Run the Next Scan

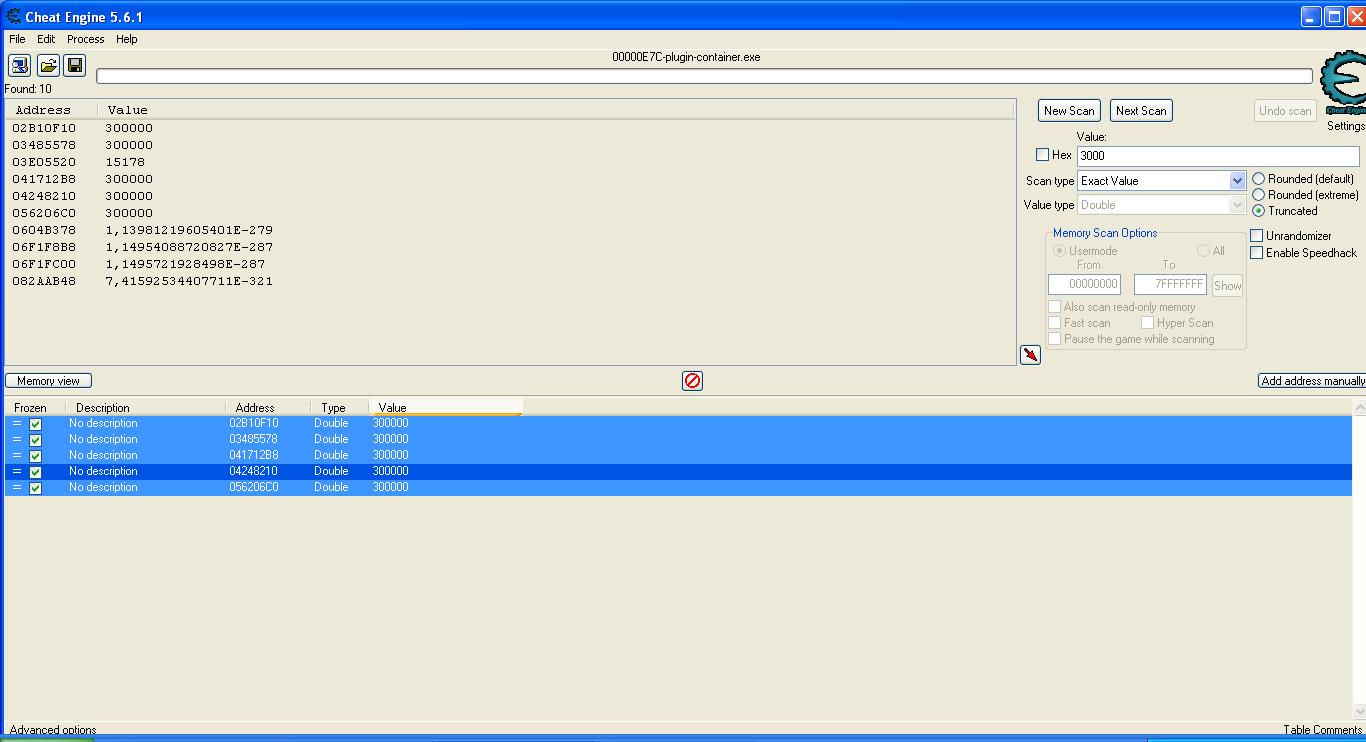[1141, 111]
